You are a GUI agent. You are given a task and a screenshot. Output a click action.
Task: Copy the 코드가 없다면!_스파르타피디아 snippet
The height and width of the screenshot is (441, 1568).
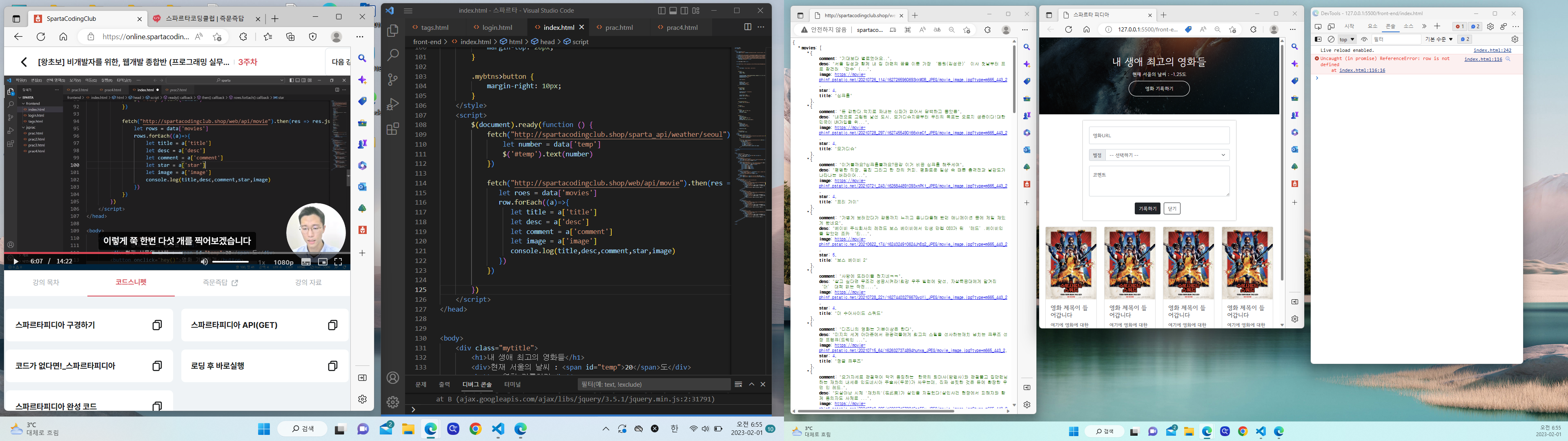157,366
